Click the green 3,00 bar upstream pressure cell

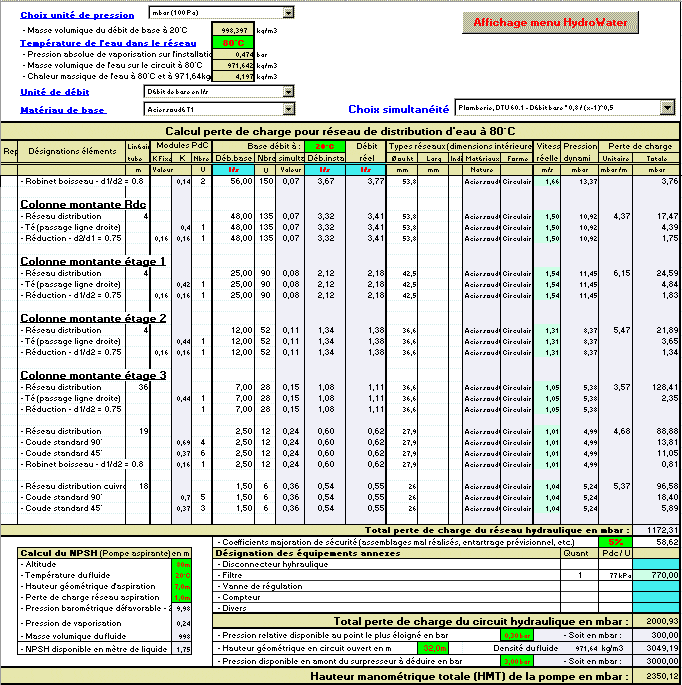pyautogui.click(x=517, y=661)
